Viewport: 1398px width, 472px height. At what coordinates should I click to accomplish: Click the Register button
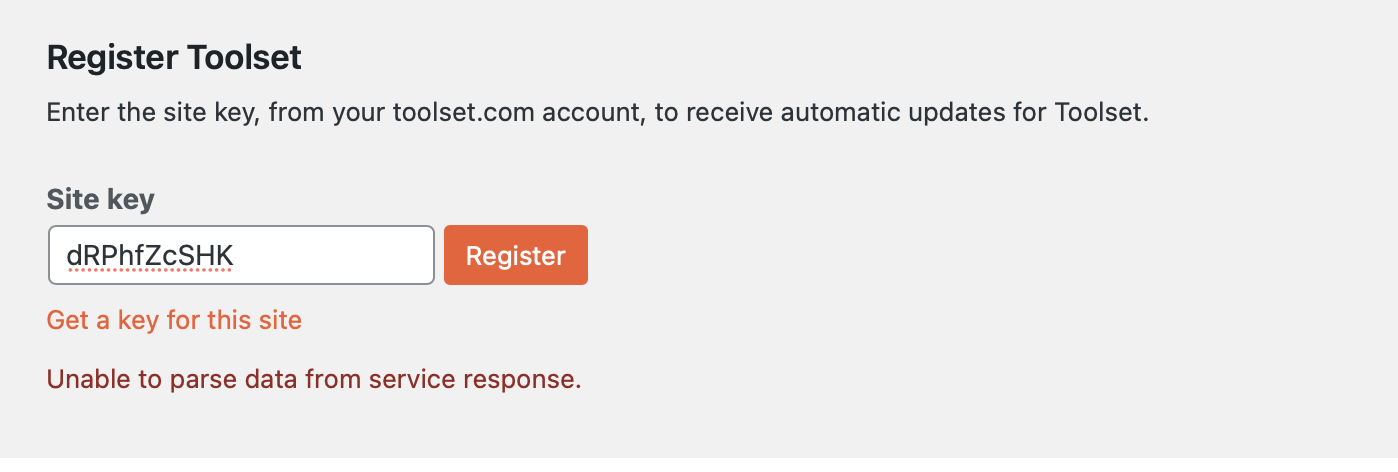pyautogui.click(x=515, y=255)
